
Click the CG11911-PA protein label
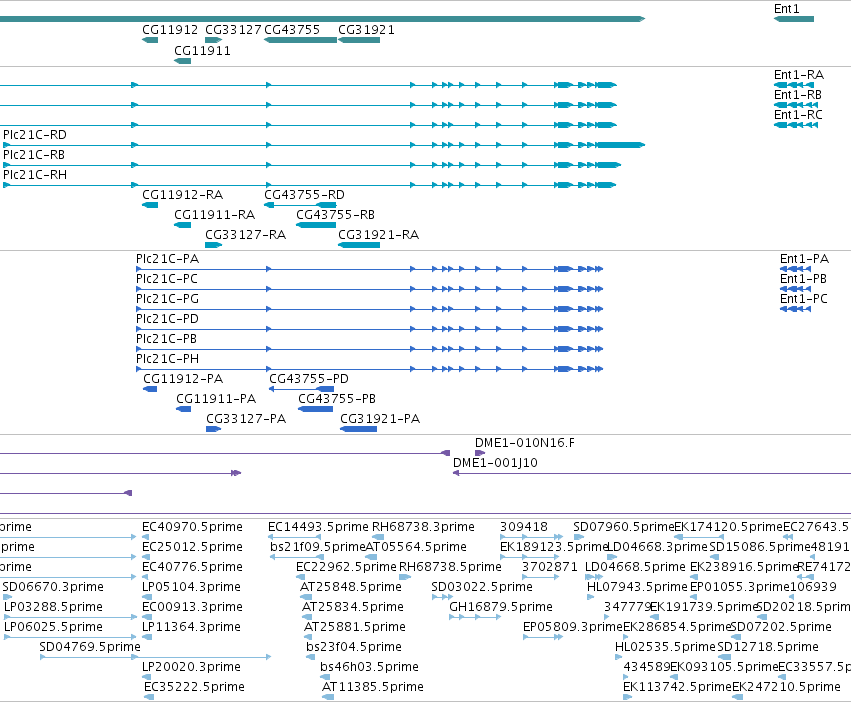coord(216,399)
